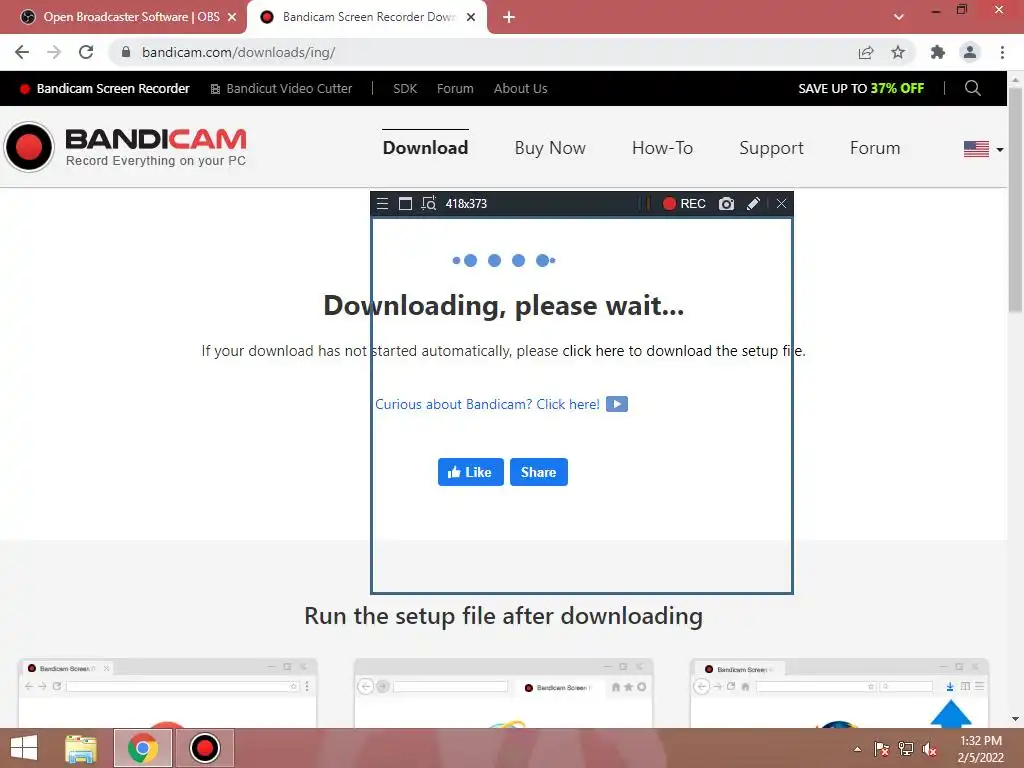The image size is (1024, 768).
Task: Open Action Center flag icon in tray
Action: point(882,749)
